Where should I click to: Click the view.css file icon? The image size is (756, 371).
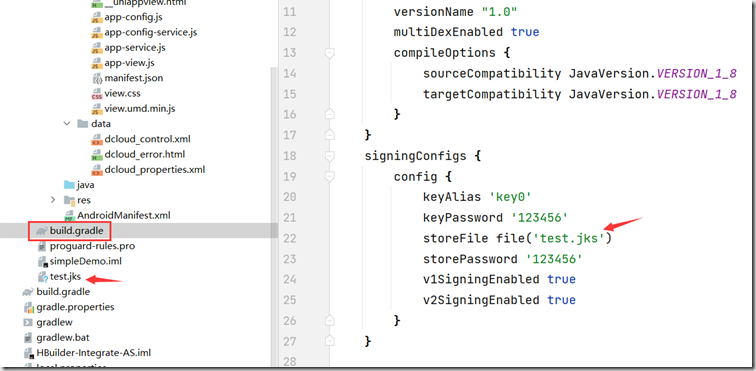pos(96,94)
